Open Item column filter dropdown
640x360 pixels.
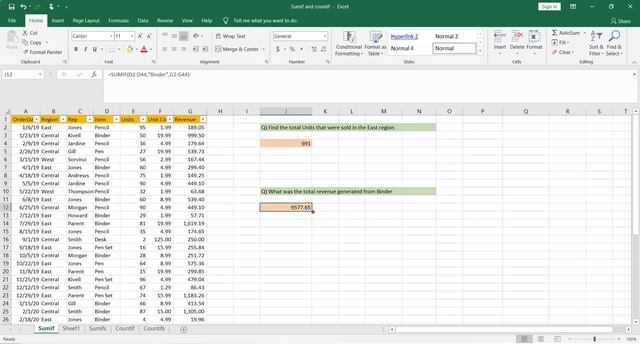tap(116, 120)
